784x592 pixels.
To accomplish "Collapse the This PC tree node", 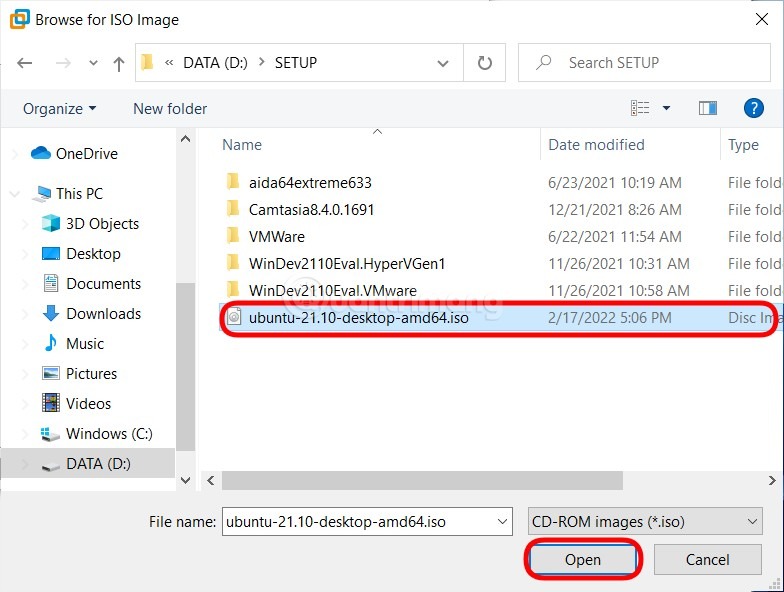I will 14,194.
